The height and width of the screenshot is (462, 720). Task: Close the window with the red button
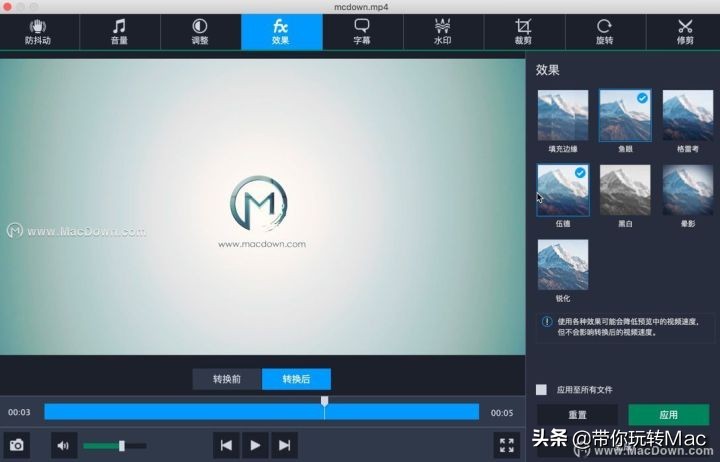point(7,6)
